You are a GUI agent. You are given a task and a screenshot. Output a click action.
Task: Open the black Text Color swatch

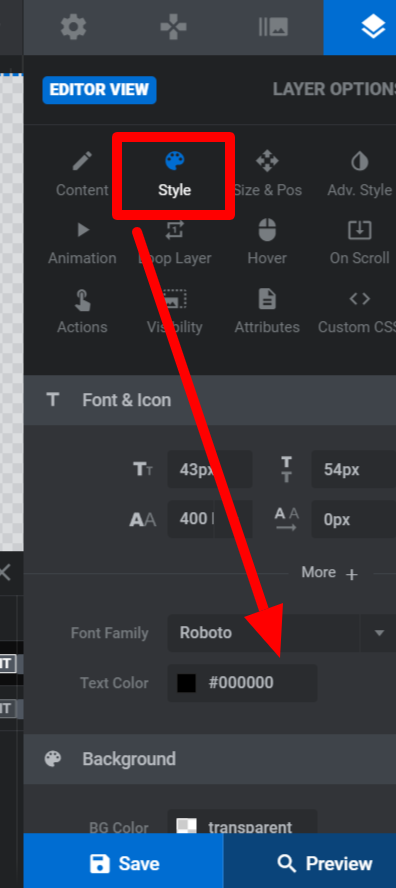pos(186,682)
